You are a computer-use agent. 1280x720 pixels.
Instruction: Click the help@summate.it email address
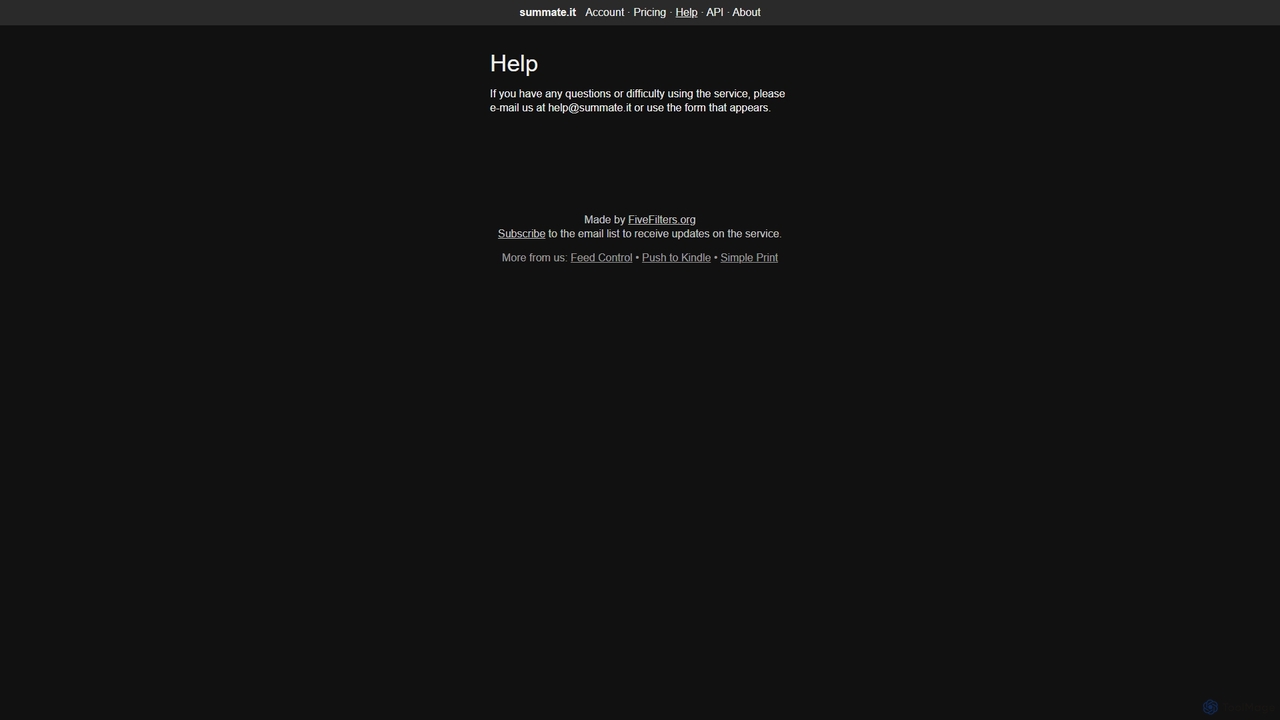[x=589, y=108]
